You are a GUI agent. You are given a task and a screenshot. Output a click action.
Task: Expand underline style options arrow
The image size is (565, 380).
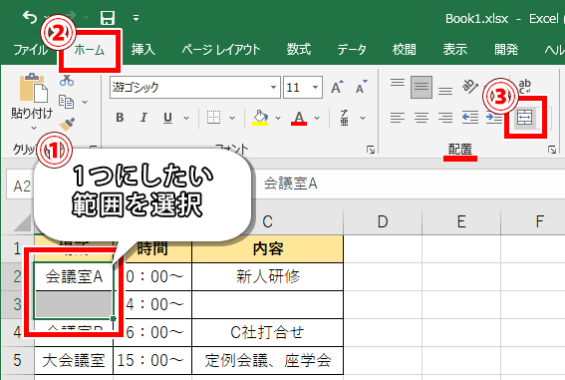(x=186, y=118)
